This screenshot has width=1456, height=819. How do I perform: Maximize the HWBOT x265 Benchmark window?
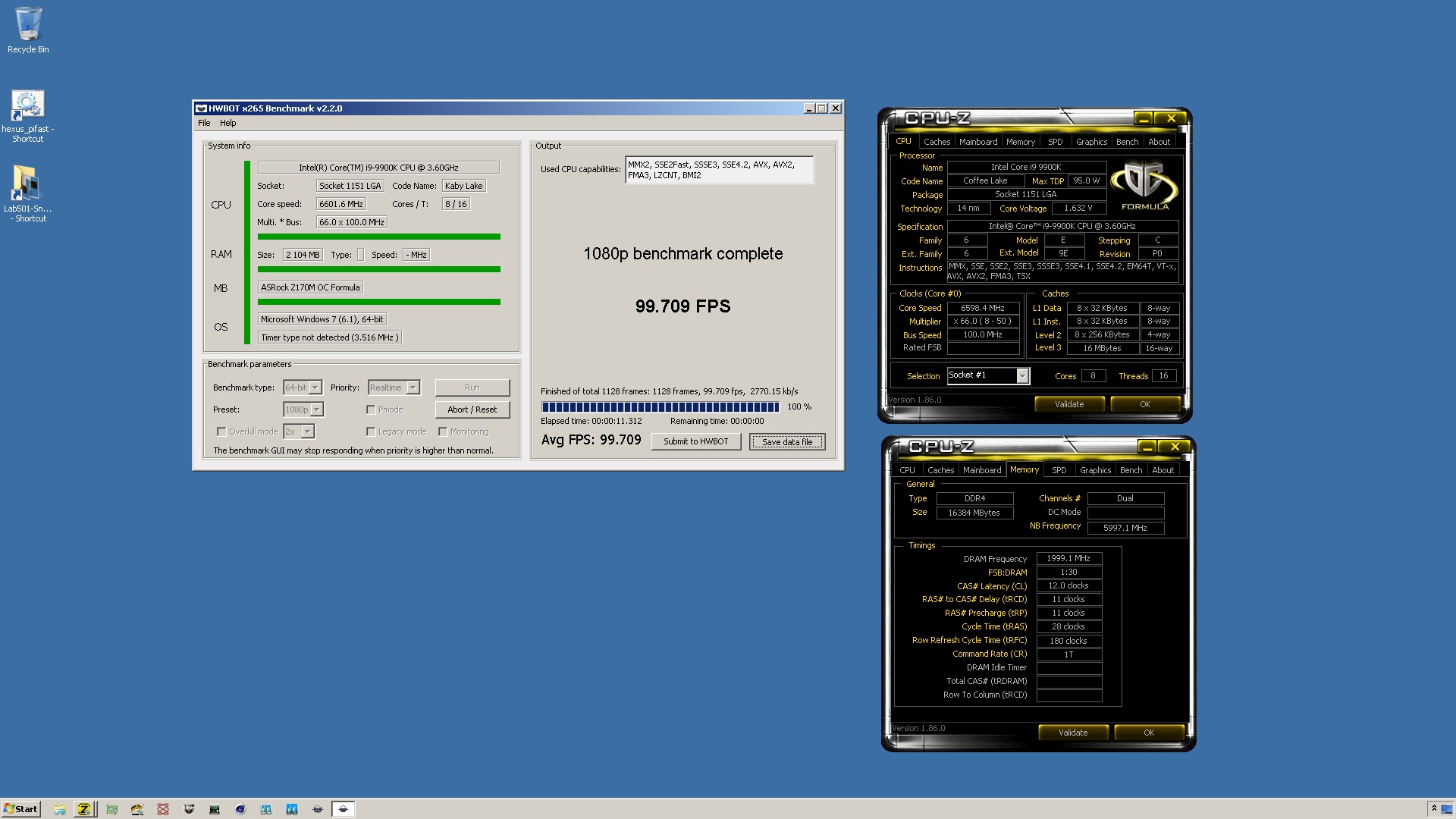coord(821,108)
